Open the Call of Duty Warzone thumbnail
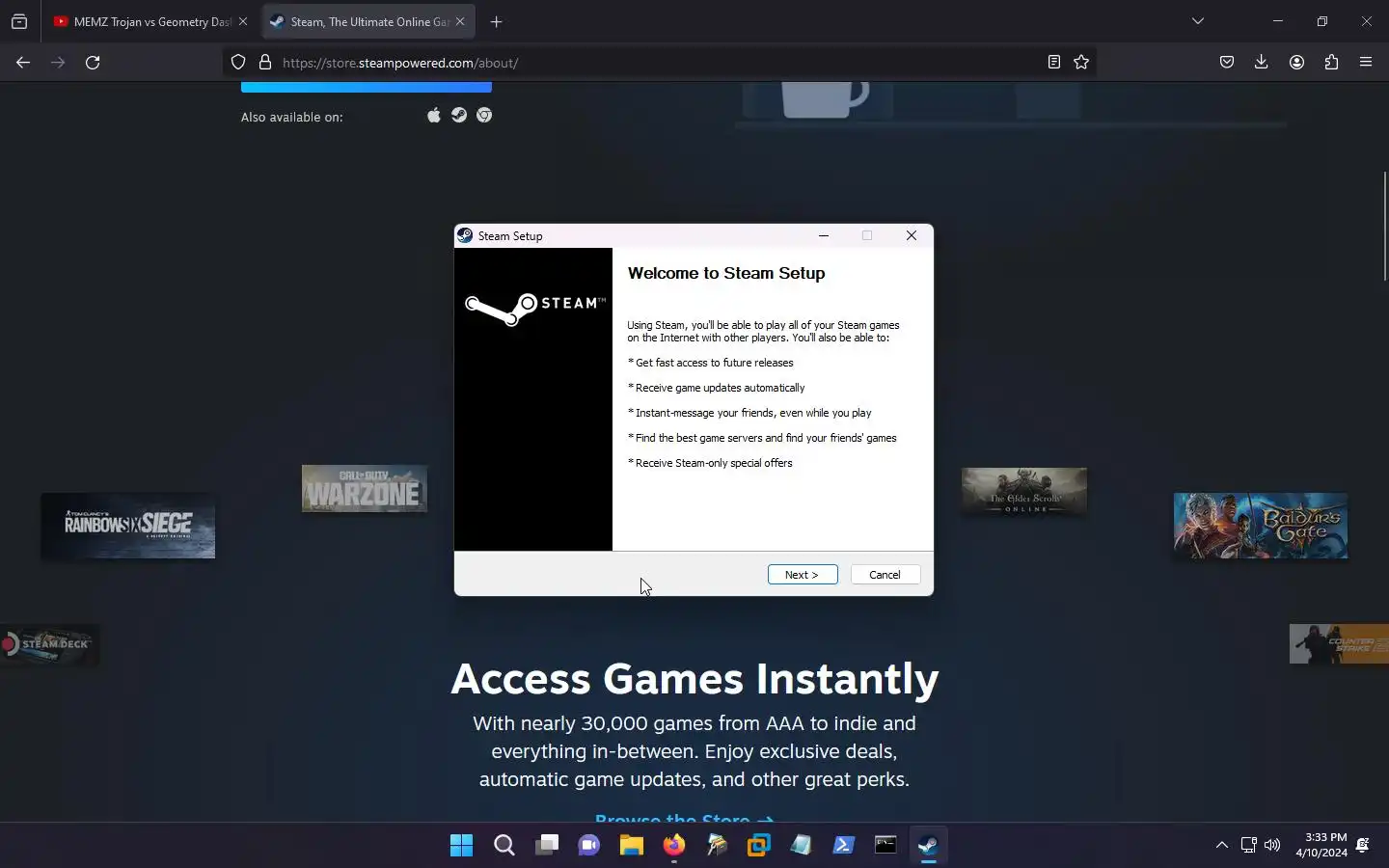 (365, 489)
